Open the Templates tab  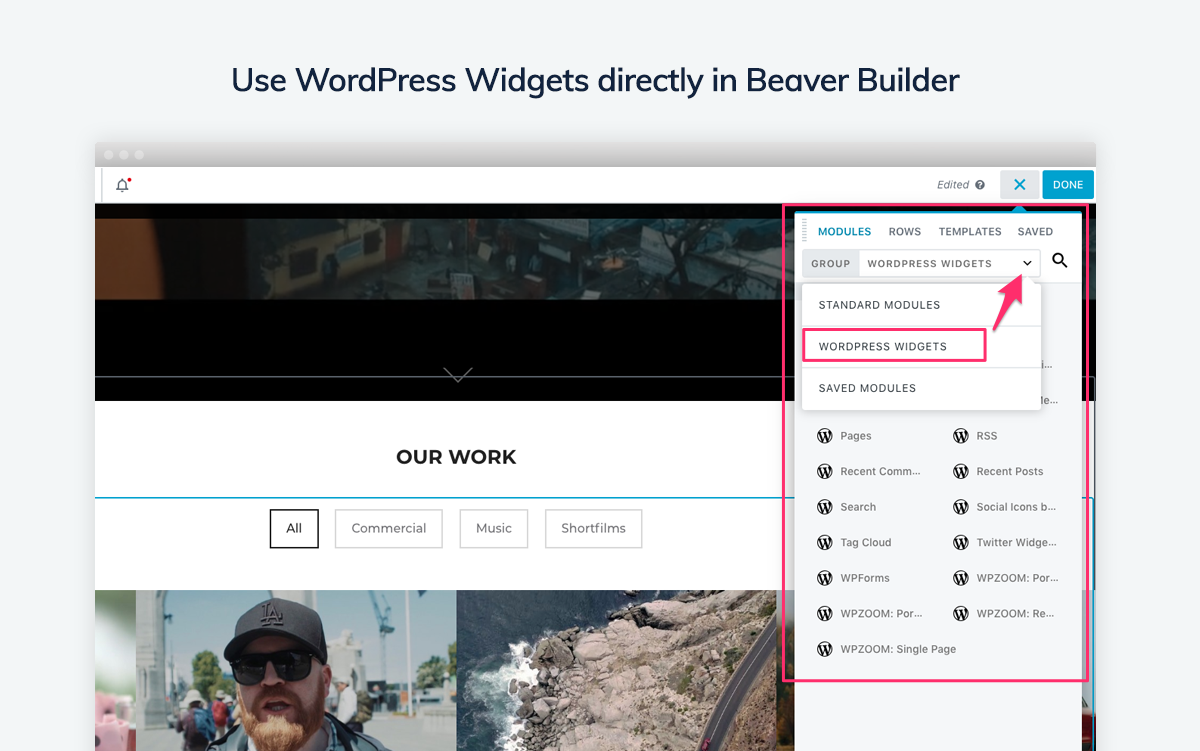pyautogui.click(x=970, y=232)
